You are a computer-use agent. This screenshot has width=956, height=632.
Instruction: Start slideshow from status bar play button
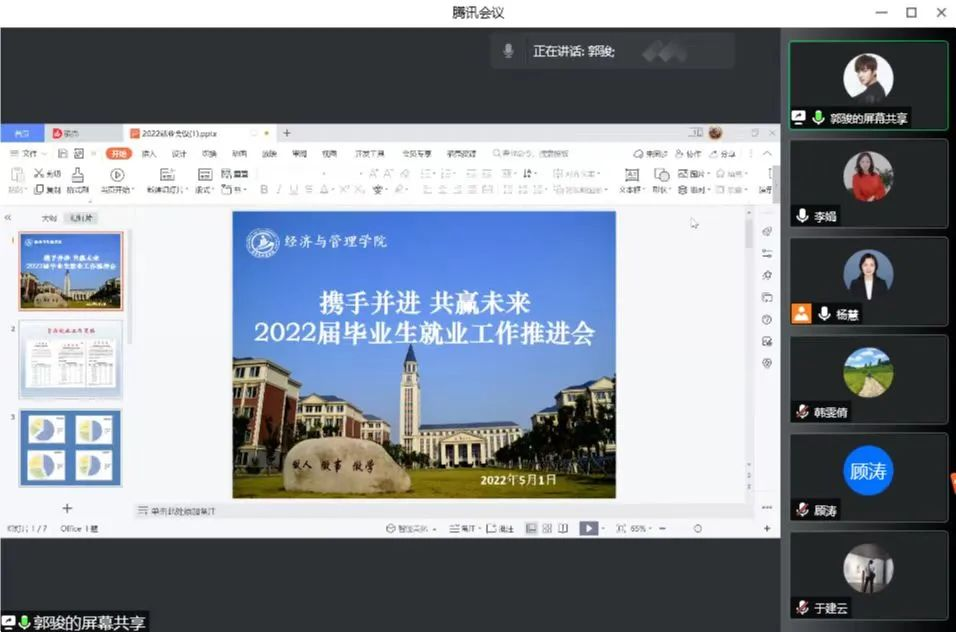click(589, 528)
